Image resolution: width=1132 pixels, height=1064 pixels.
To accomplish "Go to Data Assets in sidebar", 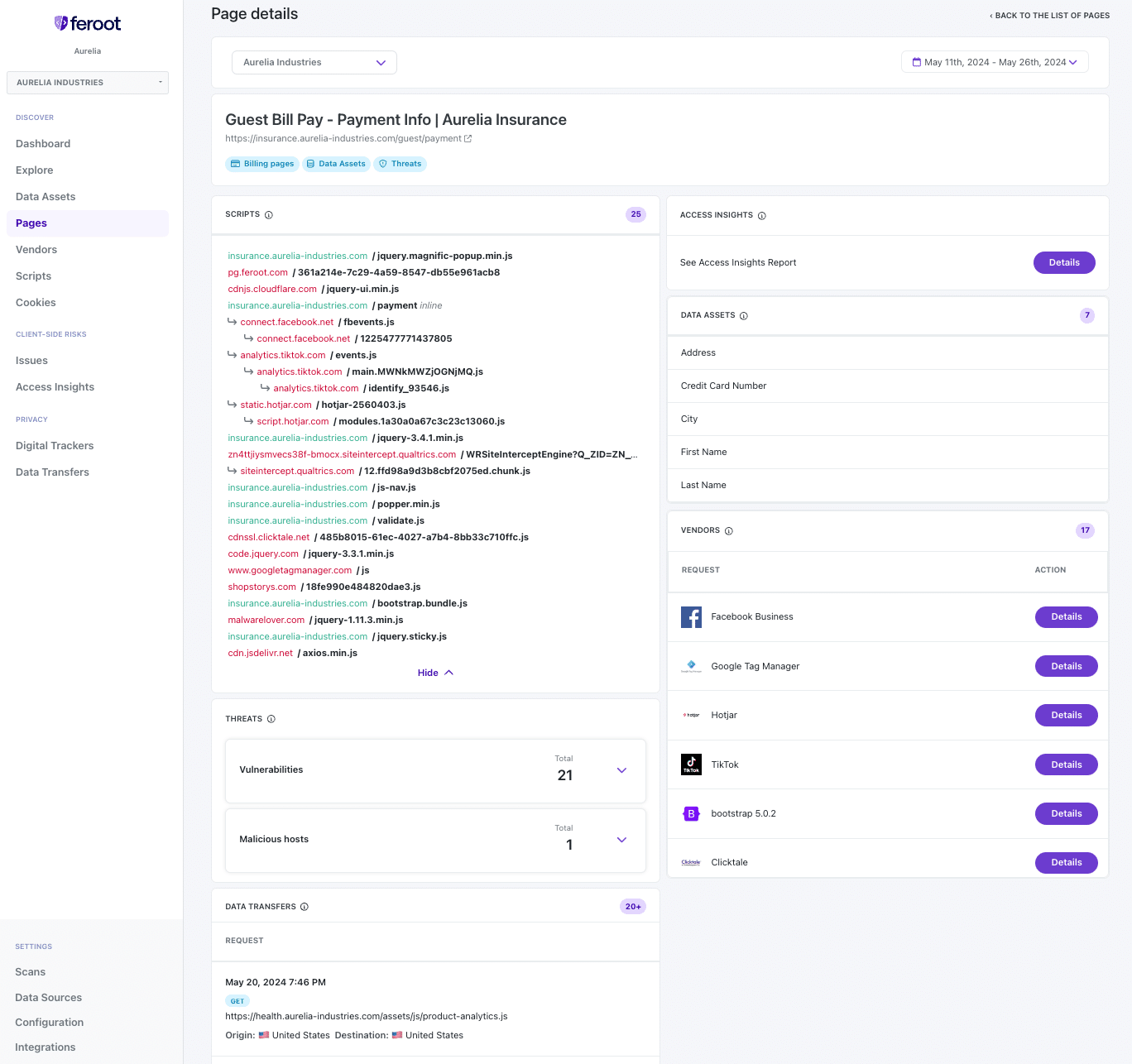I will point(46,197).
